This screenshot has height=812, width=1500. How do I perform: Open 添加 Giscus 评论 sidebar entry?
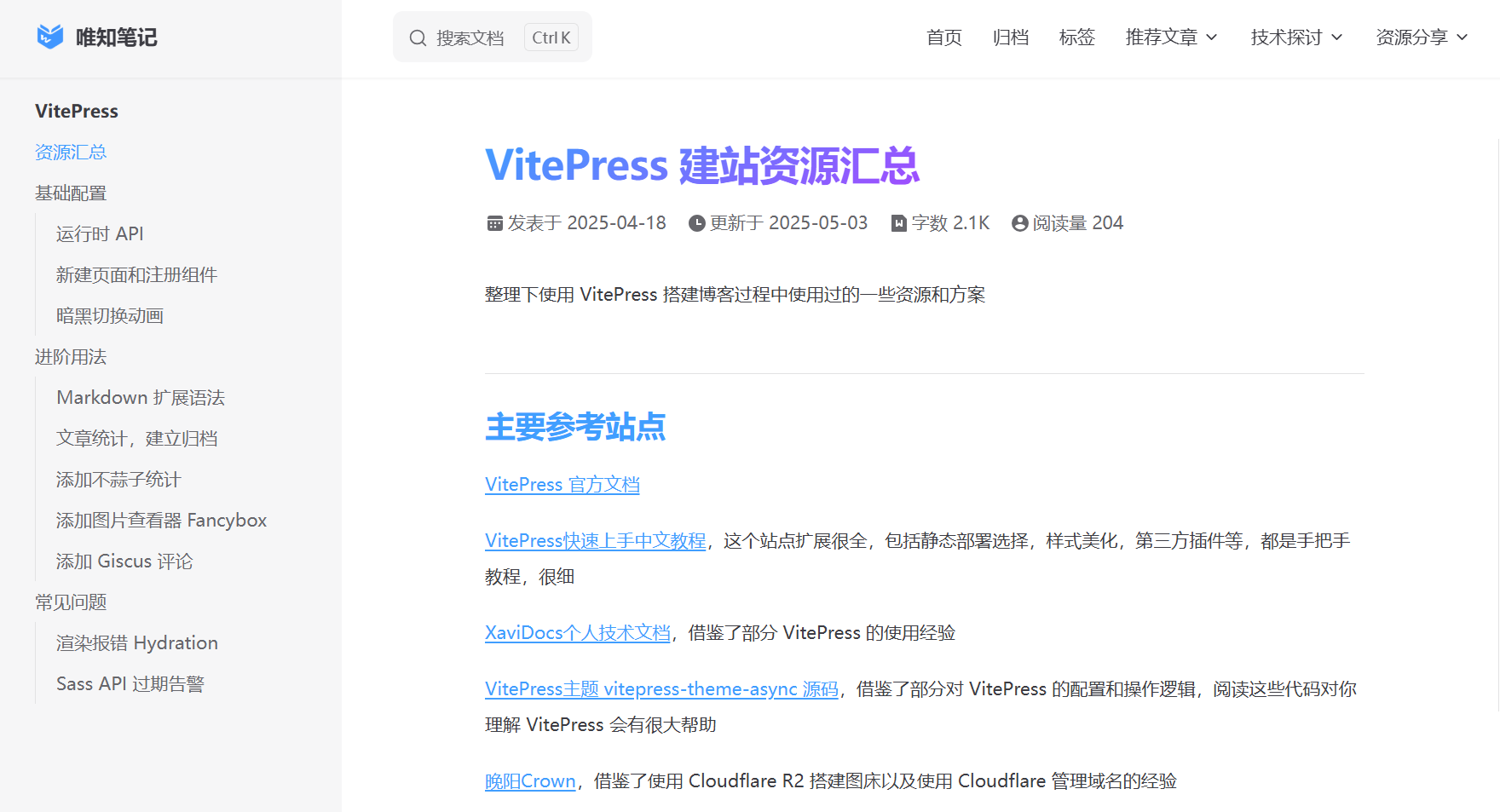click(124, 561)
